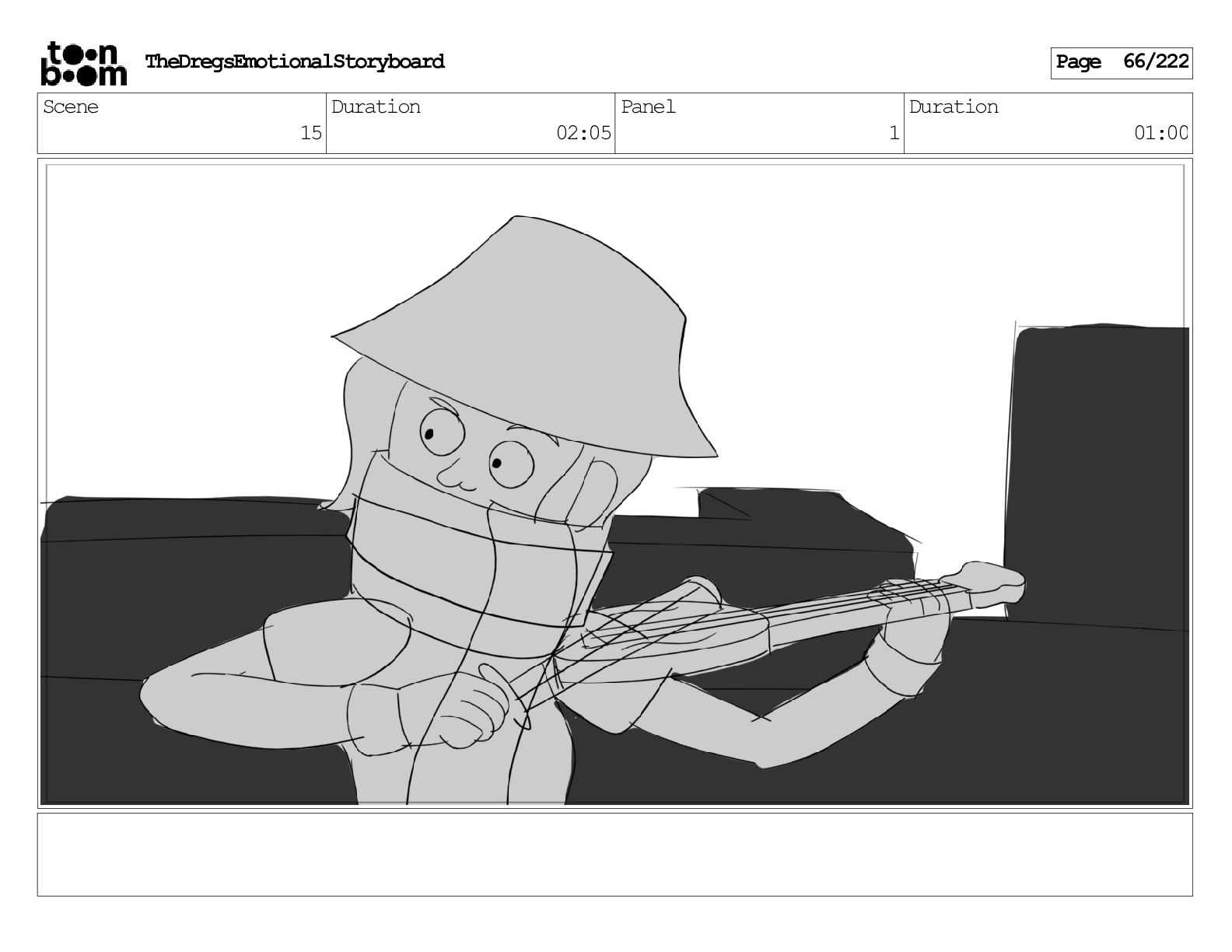Click the scene duration value '02:05'

point(583,133)
